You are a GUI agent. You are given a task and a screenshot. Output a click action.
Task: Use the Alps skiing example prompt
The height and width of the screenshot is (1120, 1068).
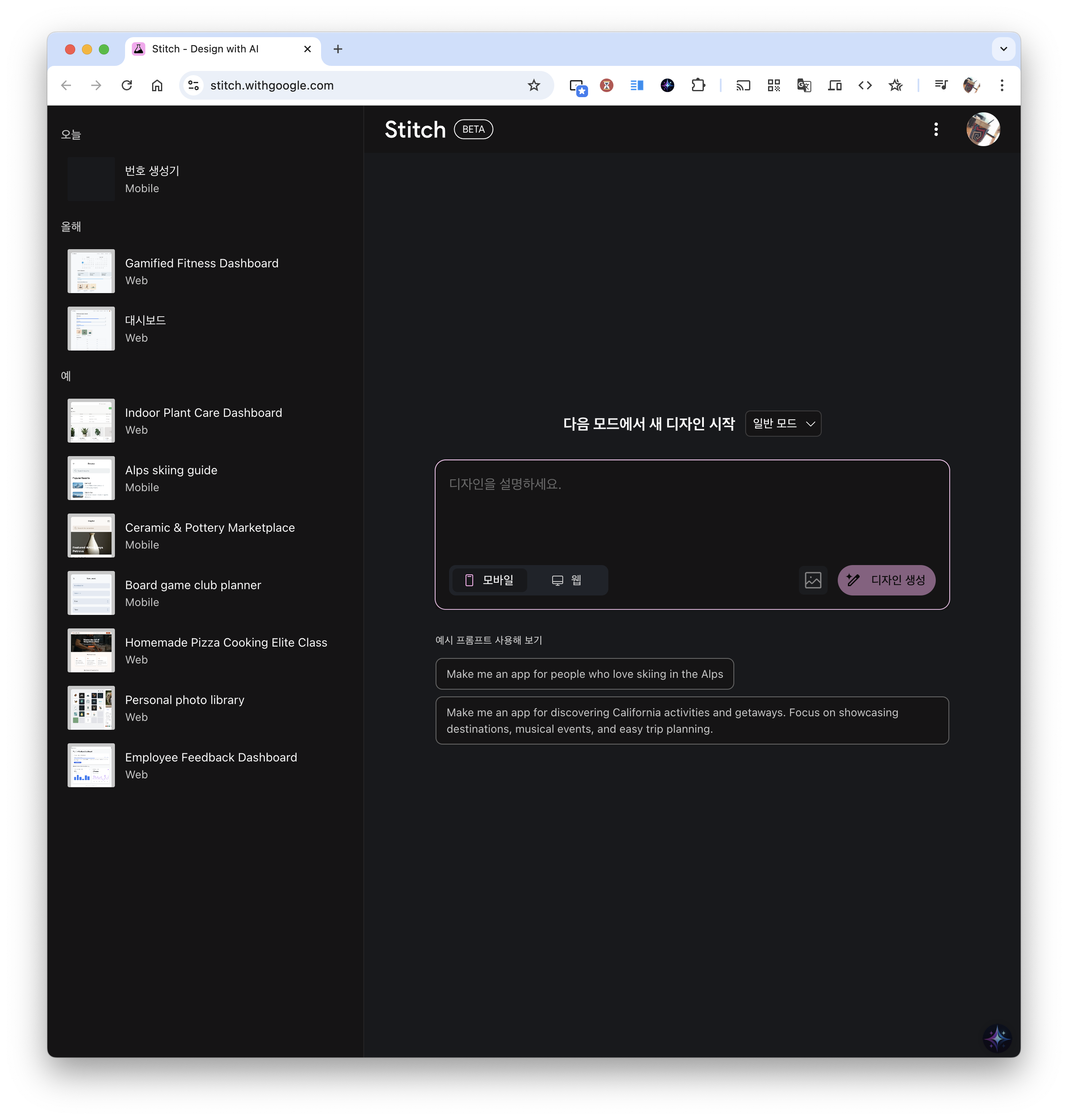pos(585,674)
